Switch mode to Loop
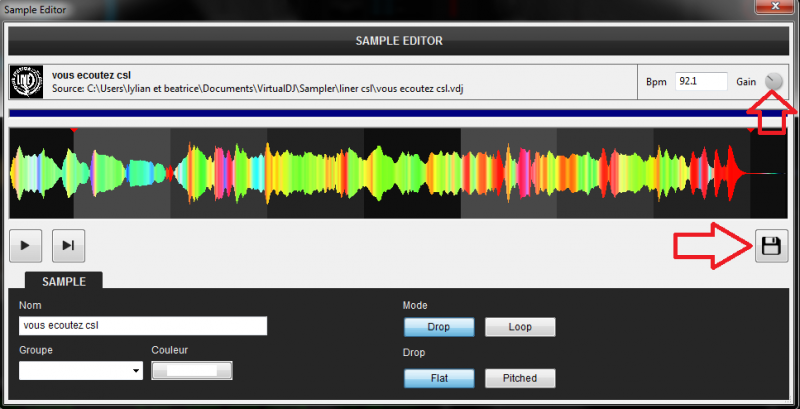 519,327
